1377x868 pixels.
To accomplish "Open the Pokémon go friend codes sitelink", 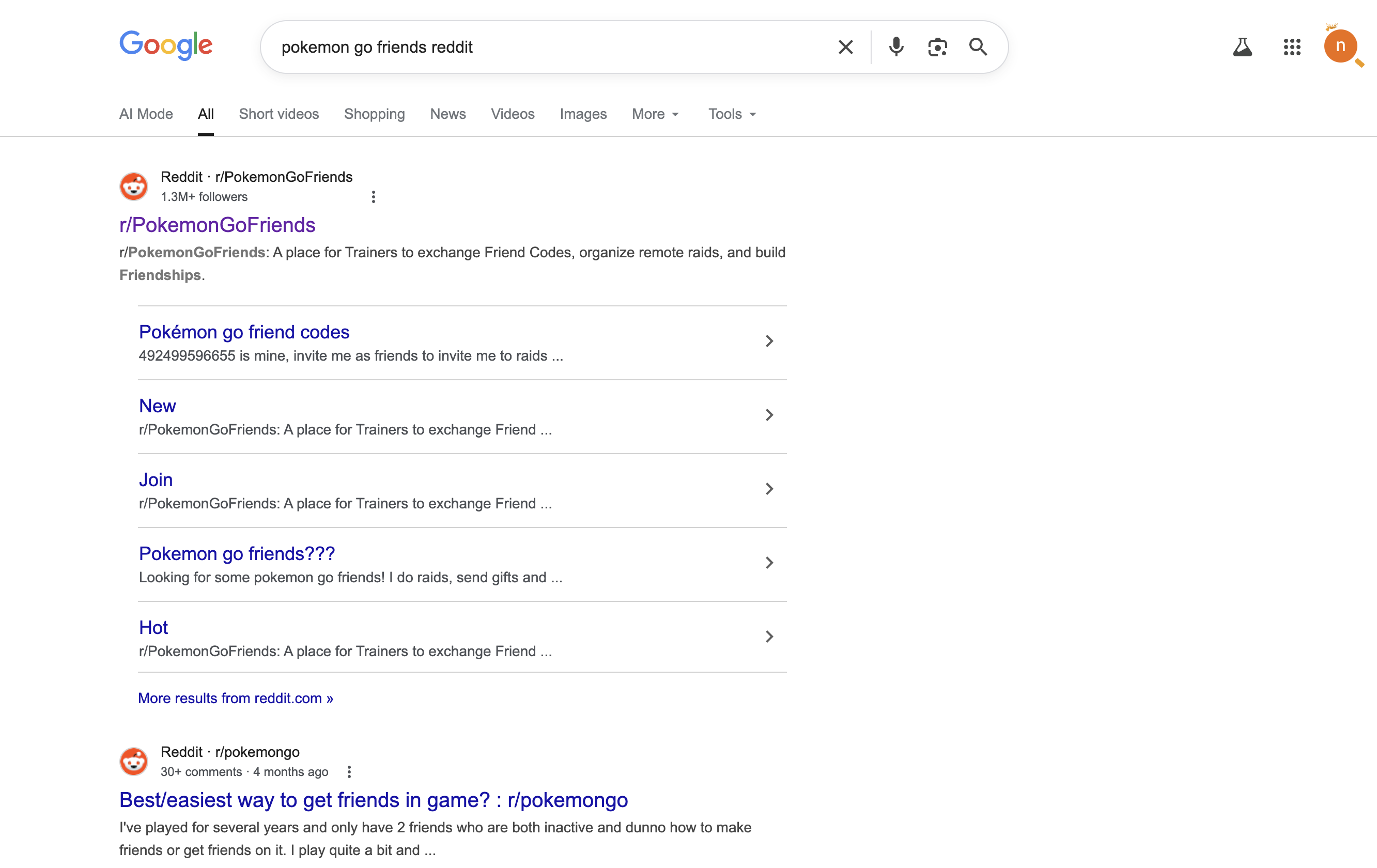I will 244,332.
